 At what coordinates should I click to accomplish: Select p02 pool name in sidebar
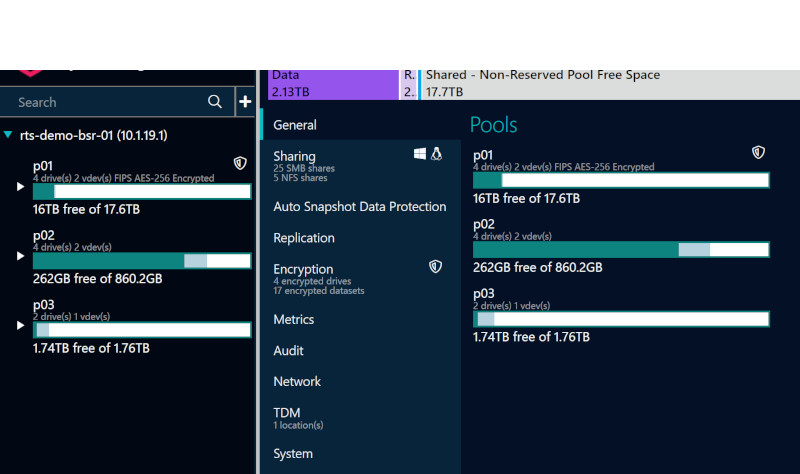pos(43,235)
